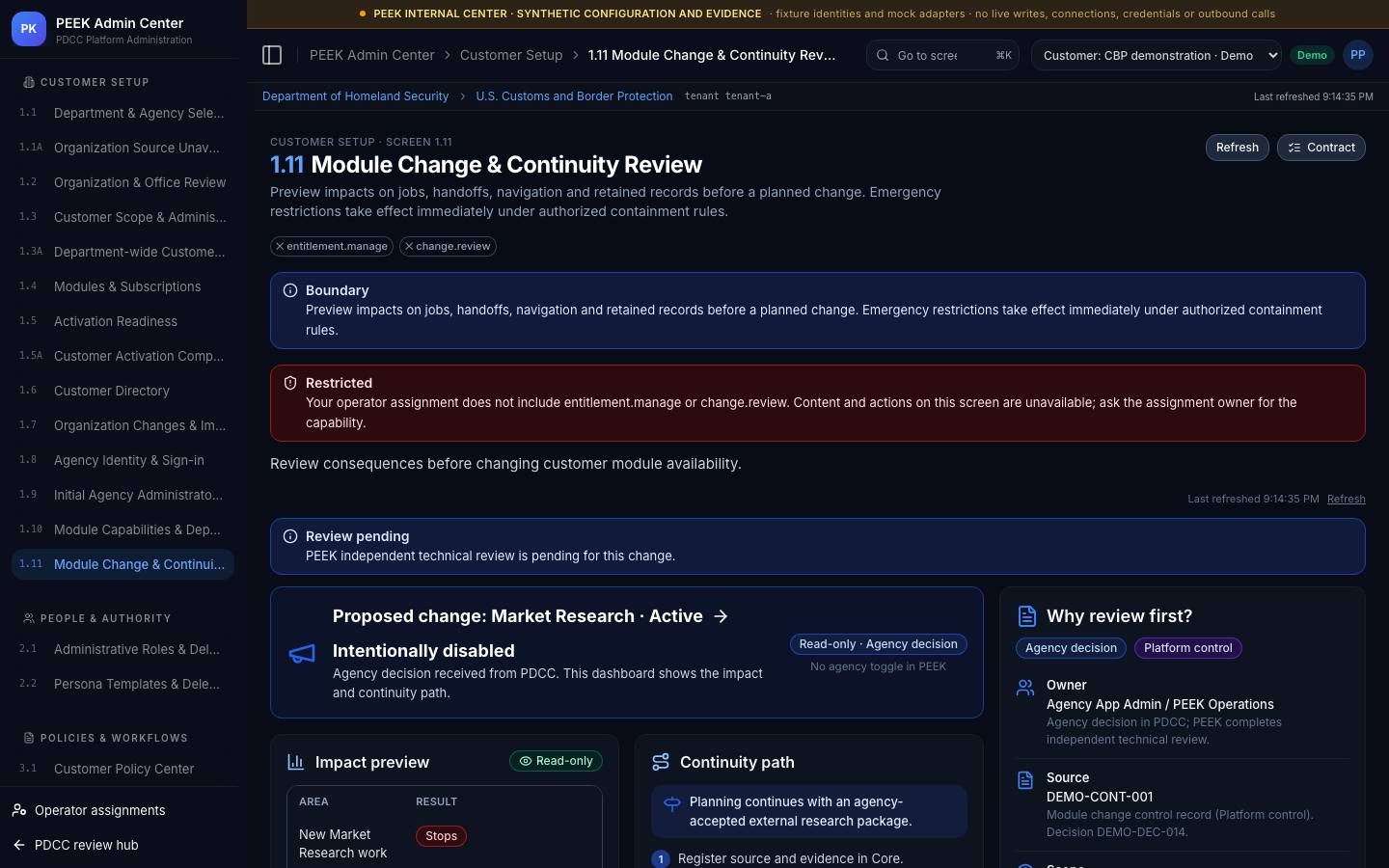1389x868 pixels.
Task: Click the Stops result badge
Action: point(441,836)
